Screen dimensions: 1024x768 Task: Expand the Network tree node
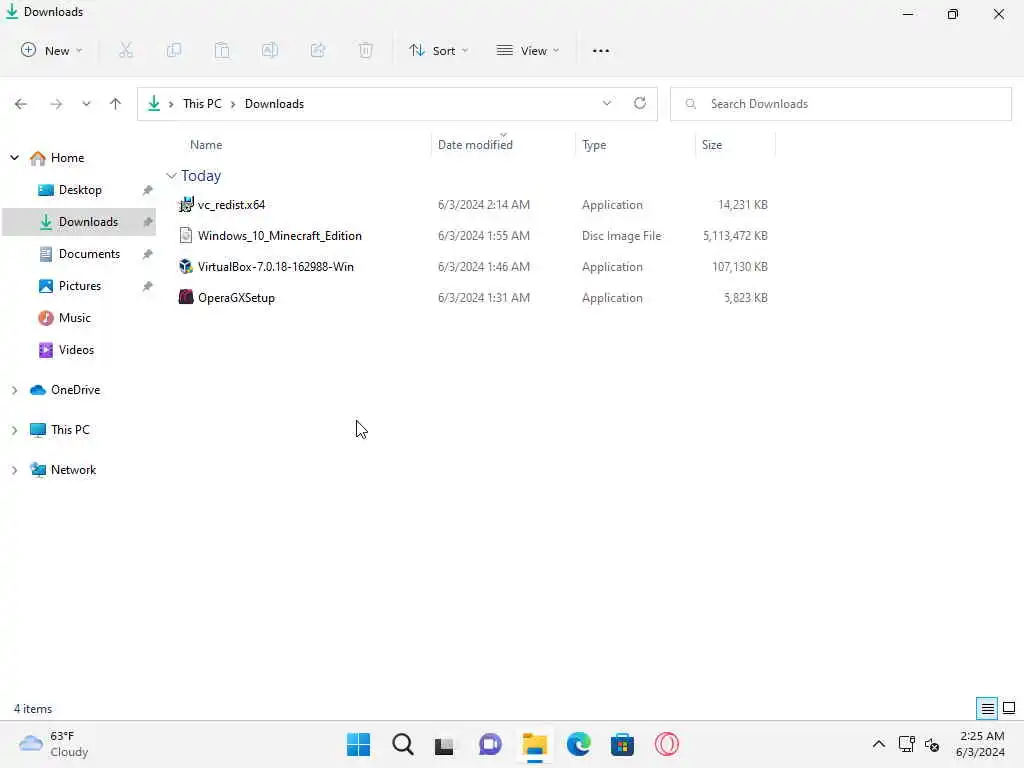click(14, 470)
